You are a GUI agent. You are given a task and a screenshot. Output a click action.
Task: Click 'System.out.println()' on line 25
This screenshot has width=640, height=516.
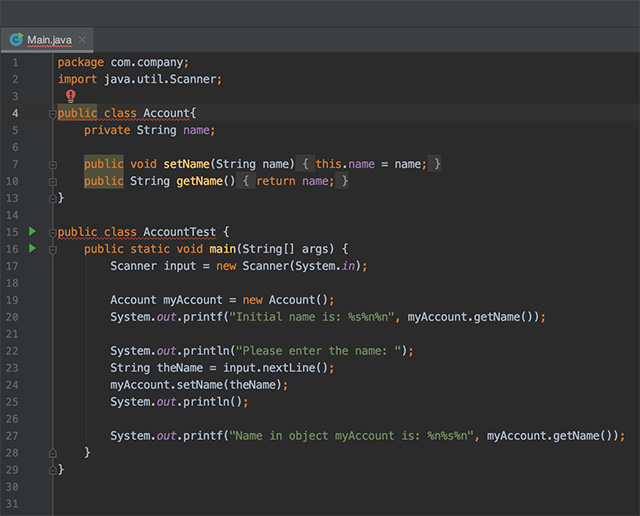pyautogui.click(x=176, y=402)
